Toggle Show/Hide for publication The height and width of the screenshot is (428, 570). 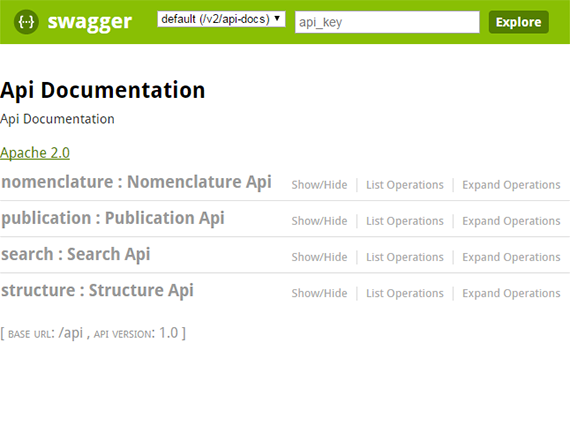[x=319, y=221]
